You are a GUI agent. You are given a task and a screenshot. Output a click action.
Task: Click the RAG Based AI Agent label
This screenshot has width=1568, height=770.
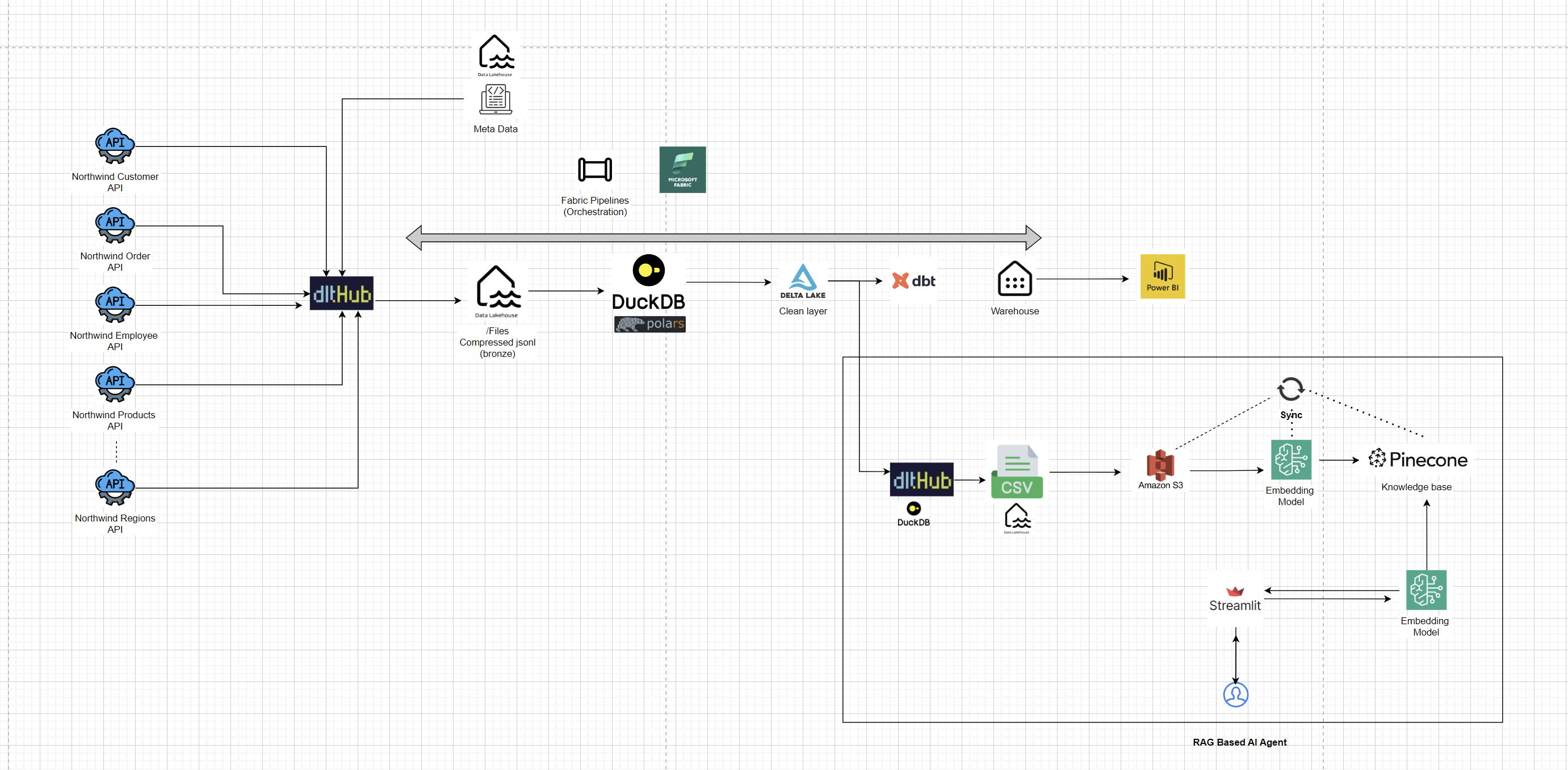[x=1239, y=742]
